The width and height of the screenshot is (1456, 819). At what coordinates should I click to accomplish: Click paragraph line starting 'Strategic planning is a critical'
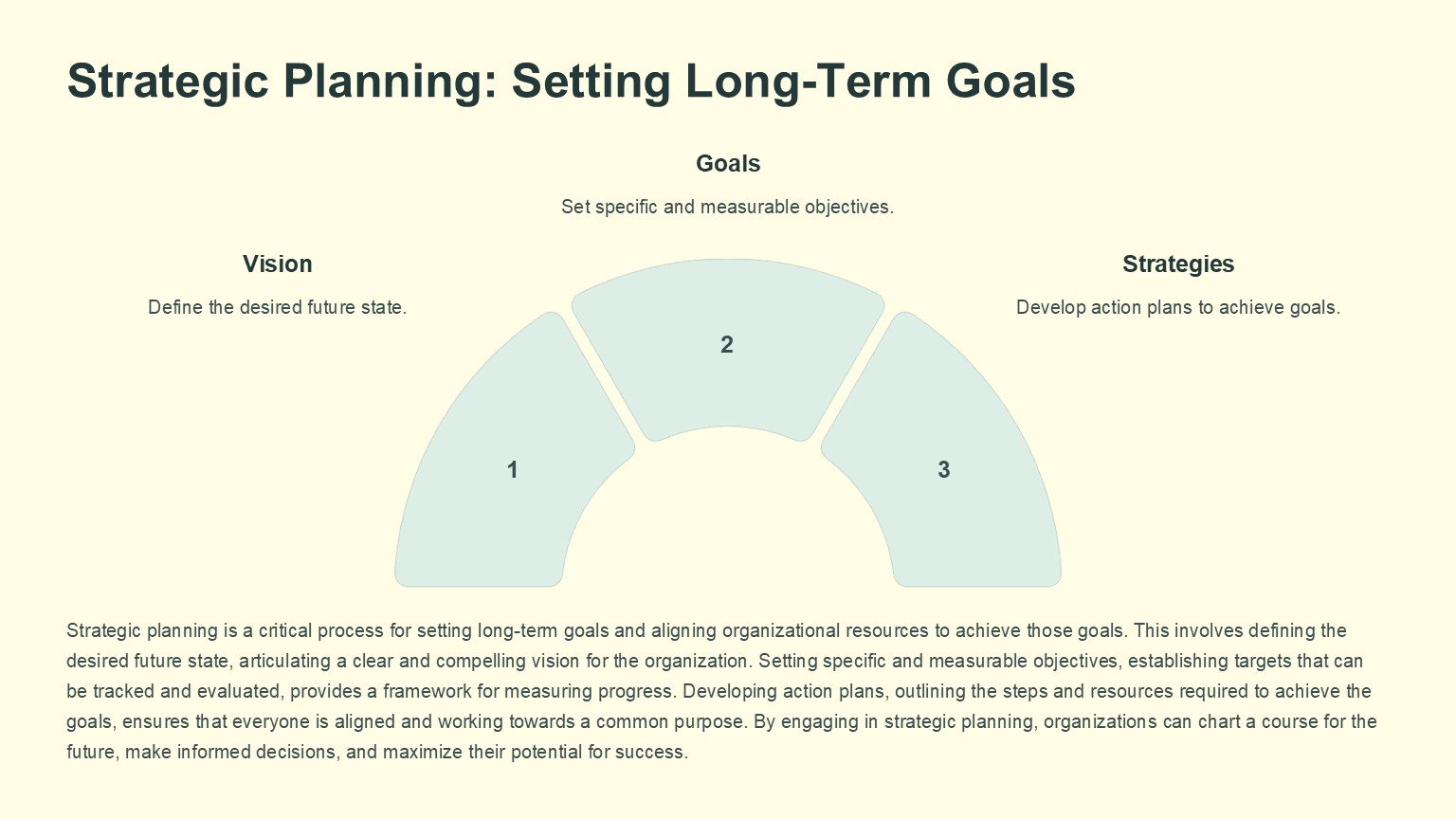click(706, 631)
